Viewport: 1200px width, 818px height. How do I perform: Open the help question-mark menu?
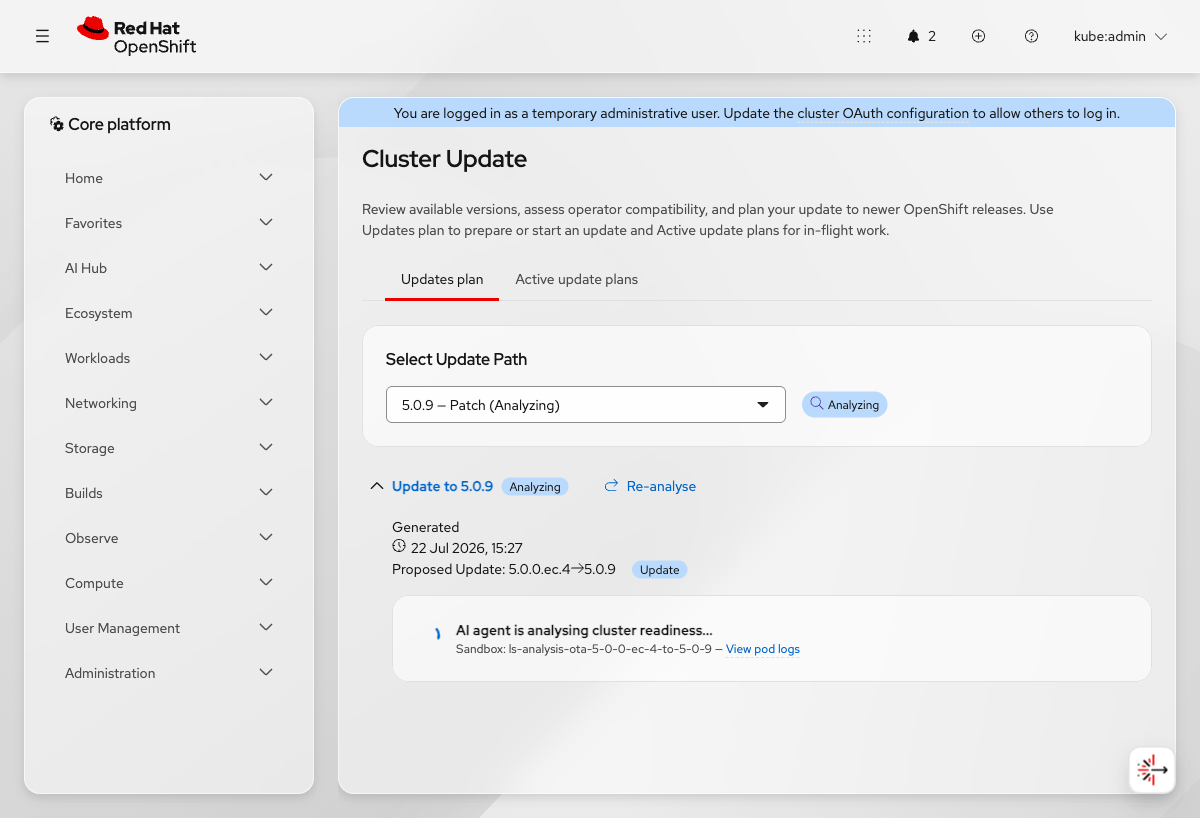click(1031, 36)
